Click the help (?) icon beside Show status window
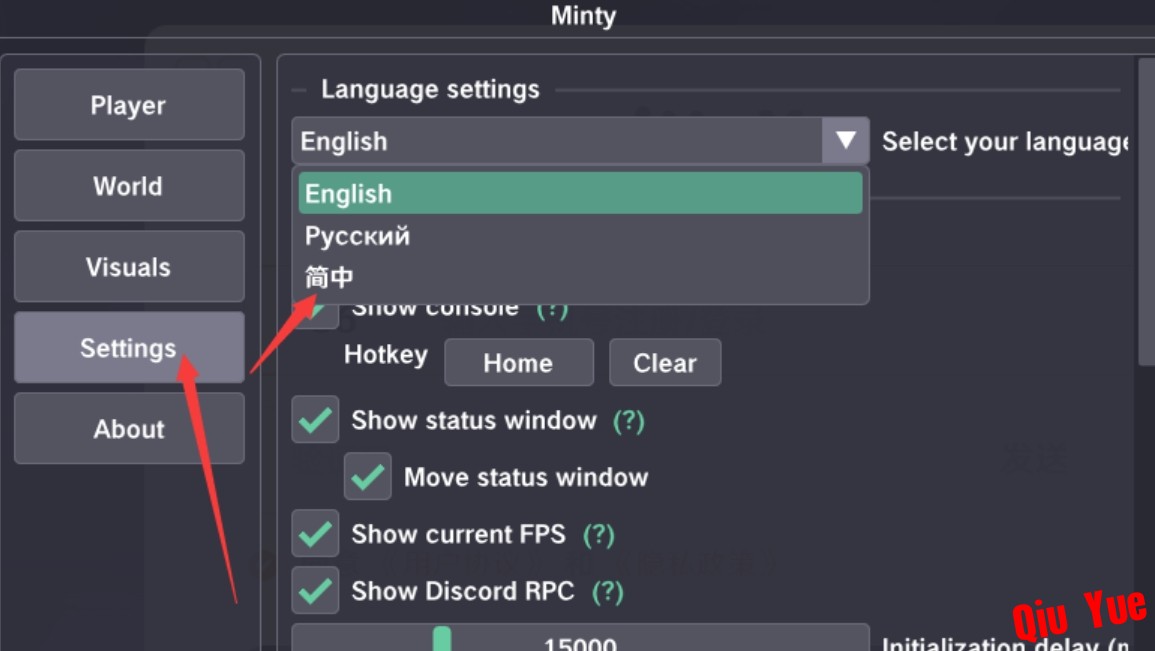This screenshot has width=1155, height=651. [628, 420]
